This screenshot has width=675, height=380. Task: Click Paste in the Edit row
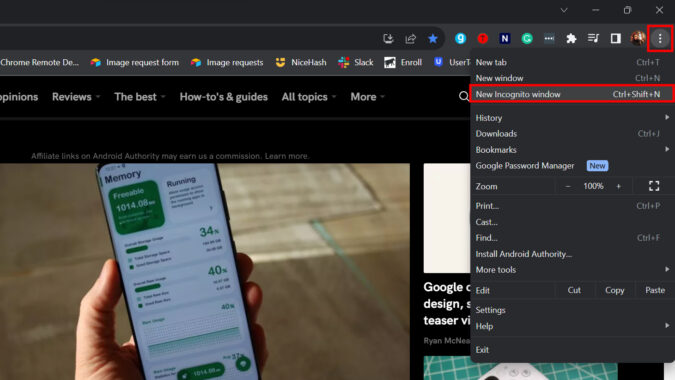[x=655, y=290]
